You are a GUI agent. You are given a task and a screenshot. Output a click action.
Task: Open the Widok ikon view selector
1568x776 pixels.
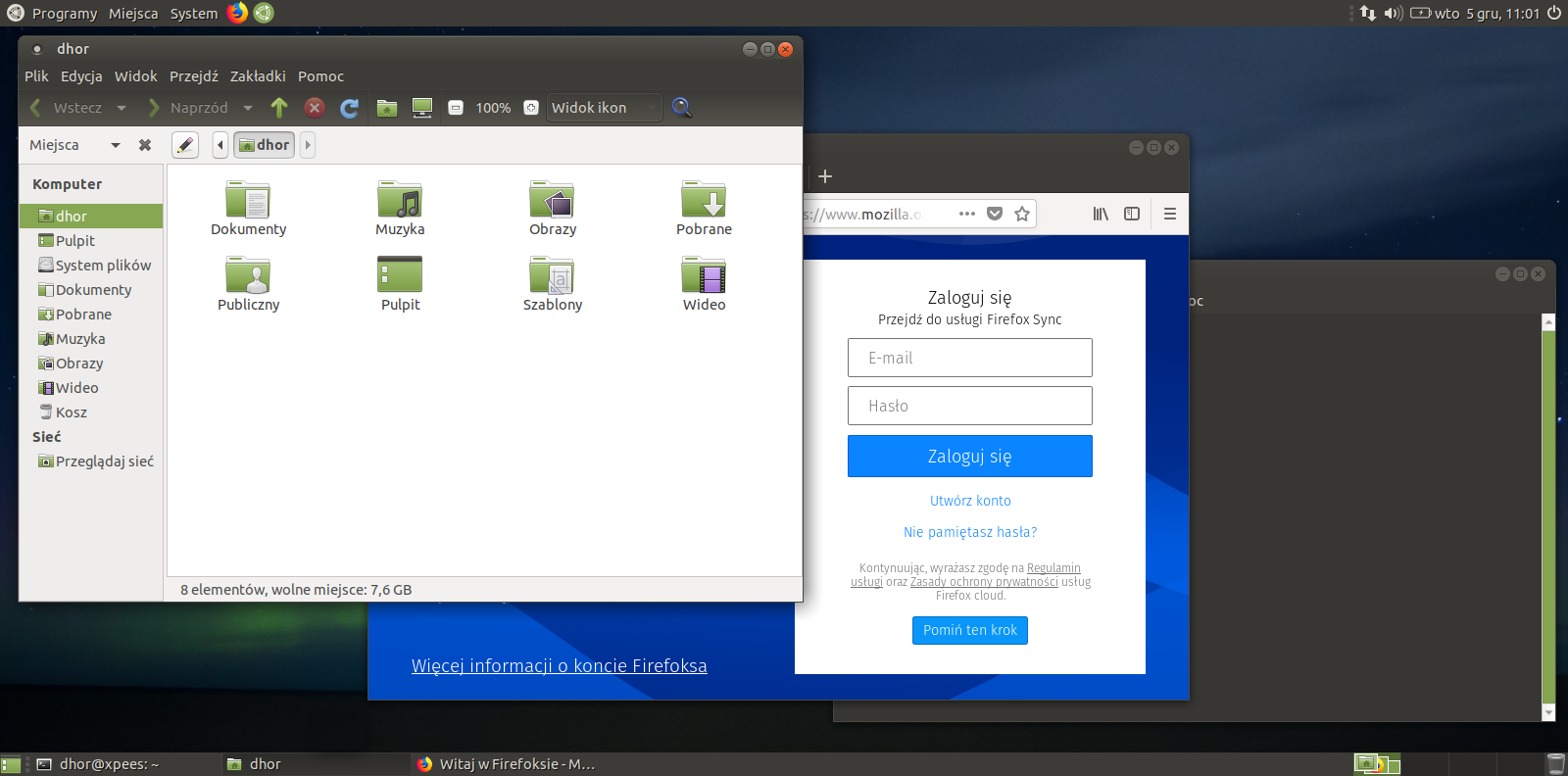coord(604,108)
